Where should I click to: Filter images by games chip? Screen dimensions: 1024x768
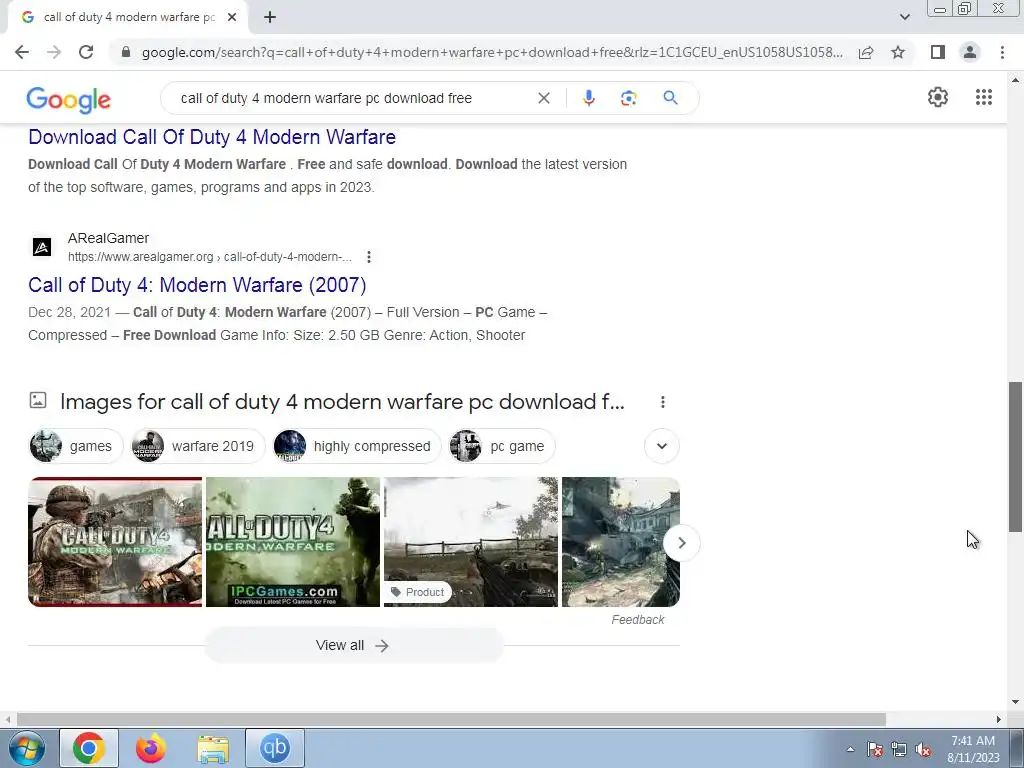[x=76, y=446]
